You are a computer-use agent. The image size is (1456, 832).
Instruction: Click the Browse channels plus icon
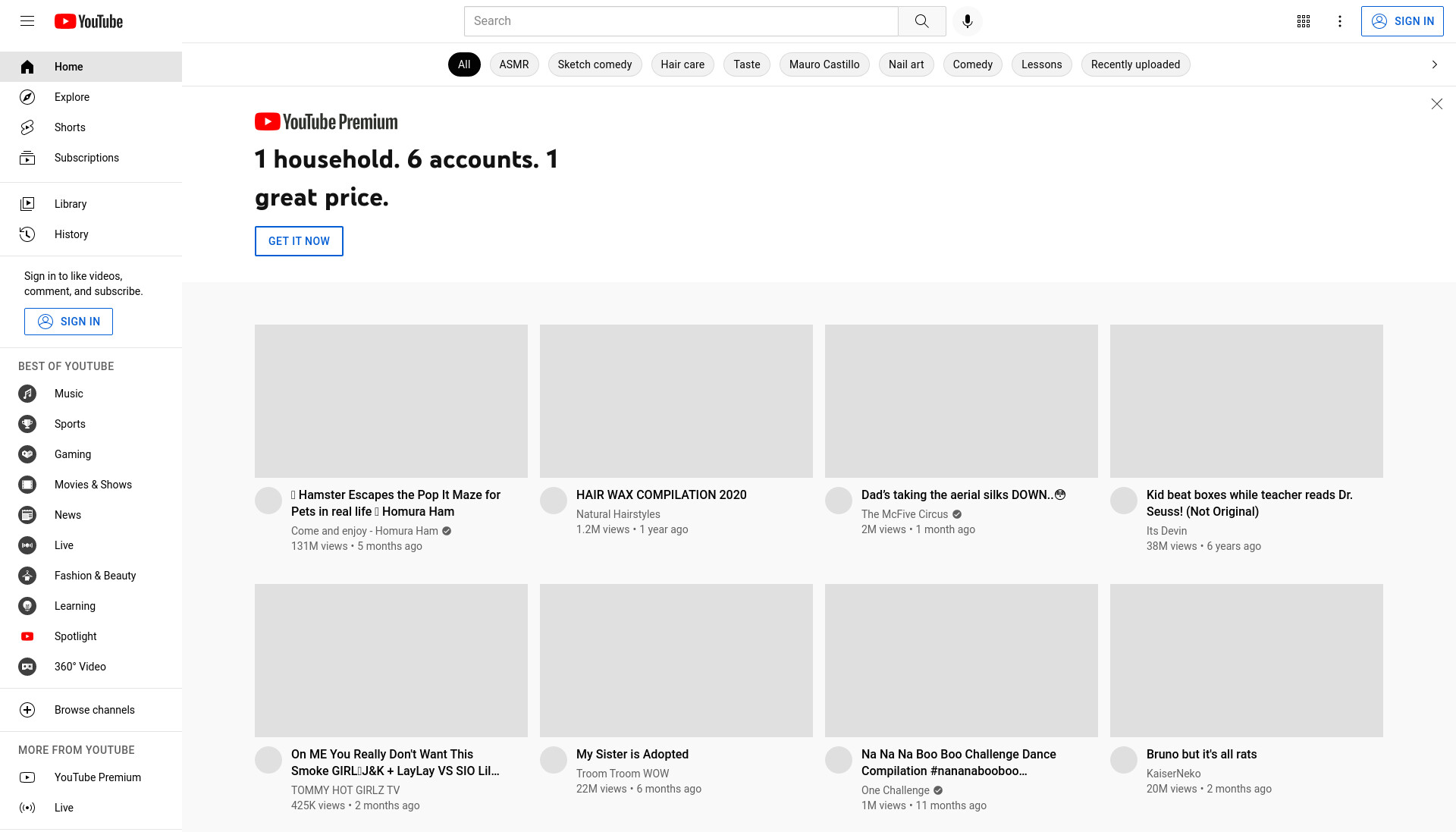(x=27, y=710)
